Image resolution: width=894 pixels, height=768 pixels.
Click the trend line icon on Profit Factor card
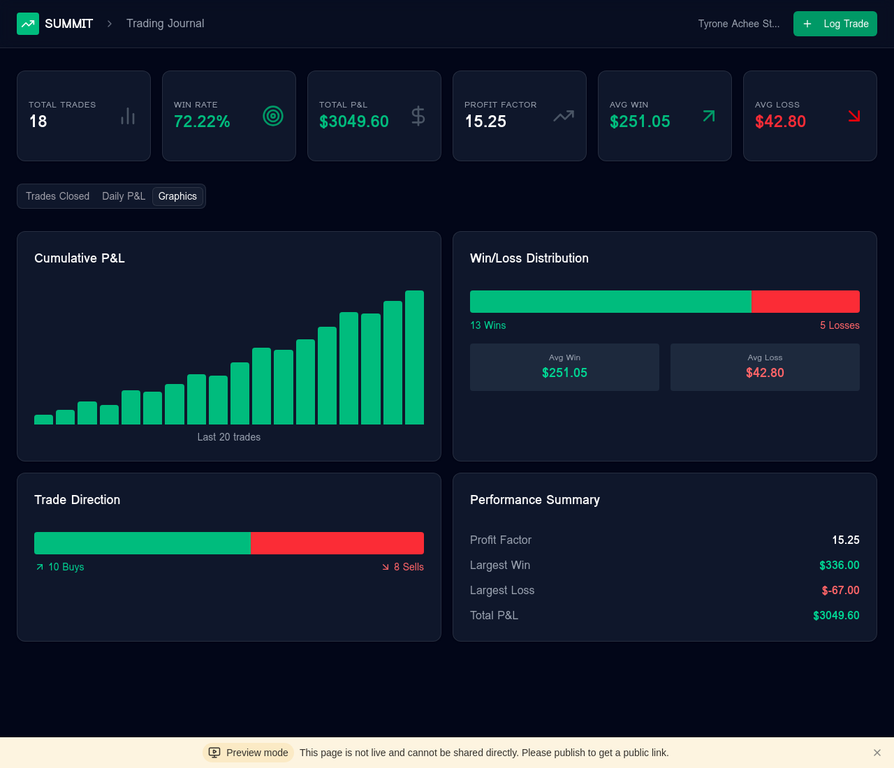(563, 116)
